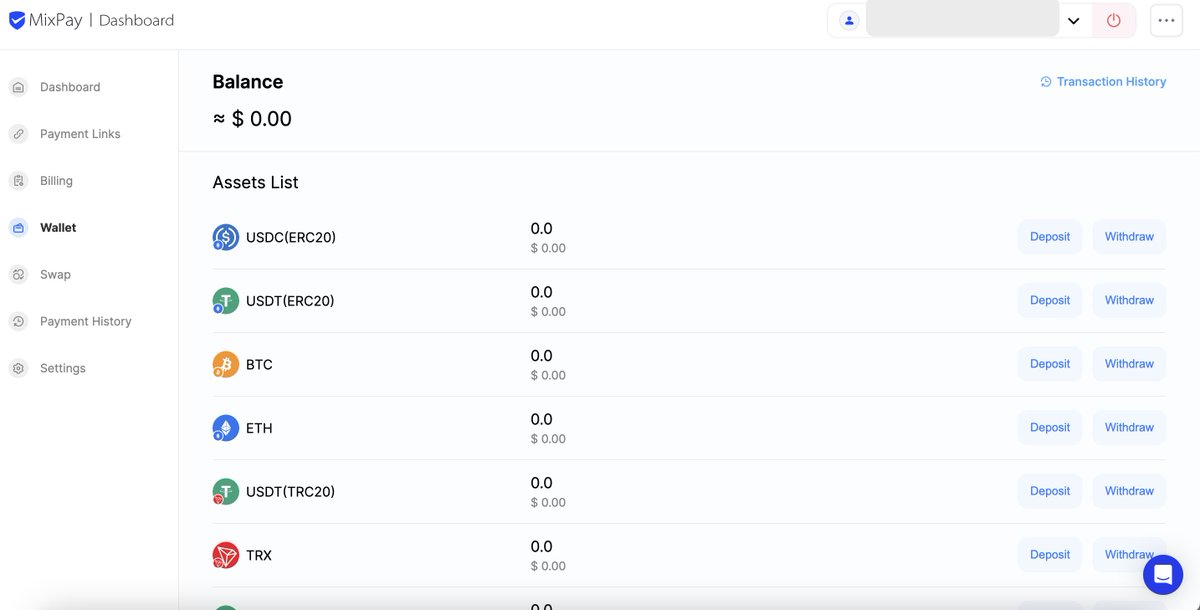
Task: Click the TRX coin icon
Action: 226,555
